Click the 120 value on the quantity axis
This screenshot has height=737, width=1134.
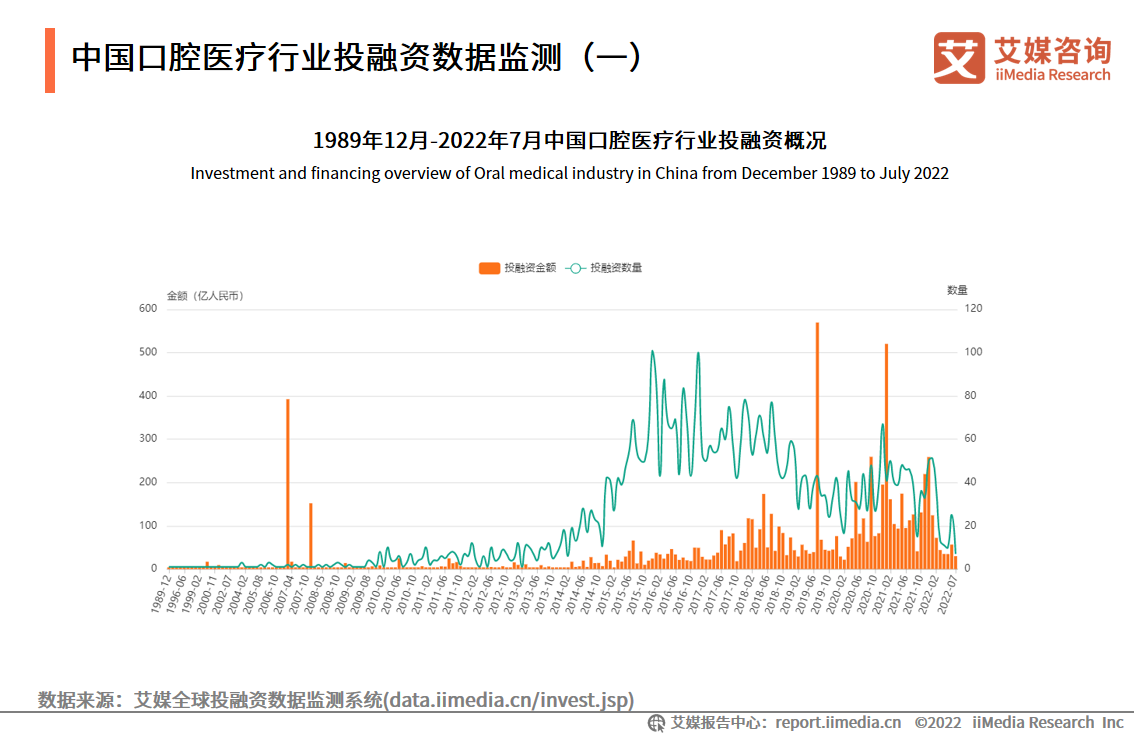click(x=973, y=308)
